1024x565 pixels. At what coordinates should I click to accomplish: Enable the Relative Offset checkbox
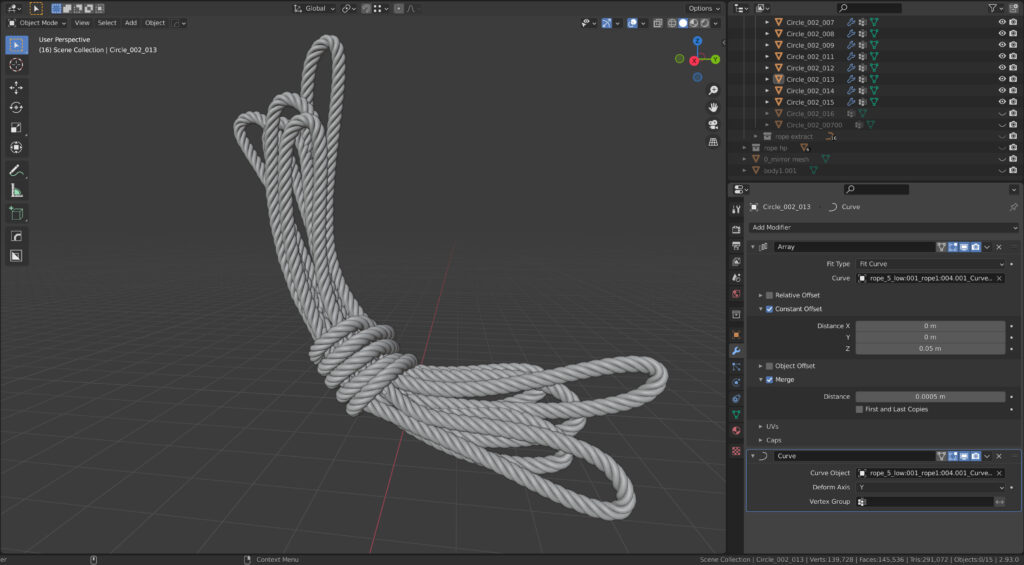769,295
